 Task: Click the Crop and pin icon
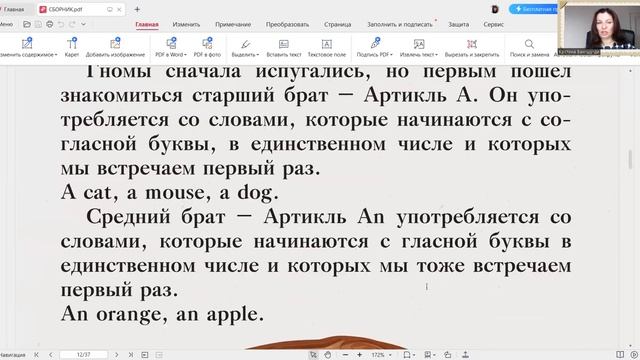(472, 44)
